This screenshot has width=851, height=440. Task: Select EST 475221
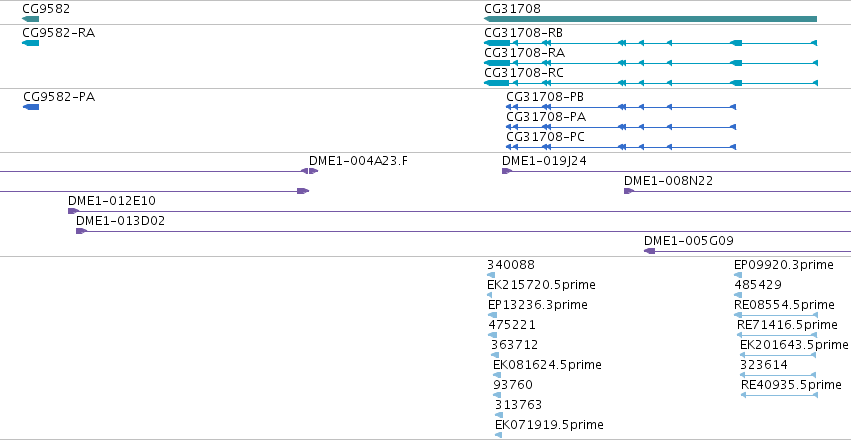512,325
